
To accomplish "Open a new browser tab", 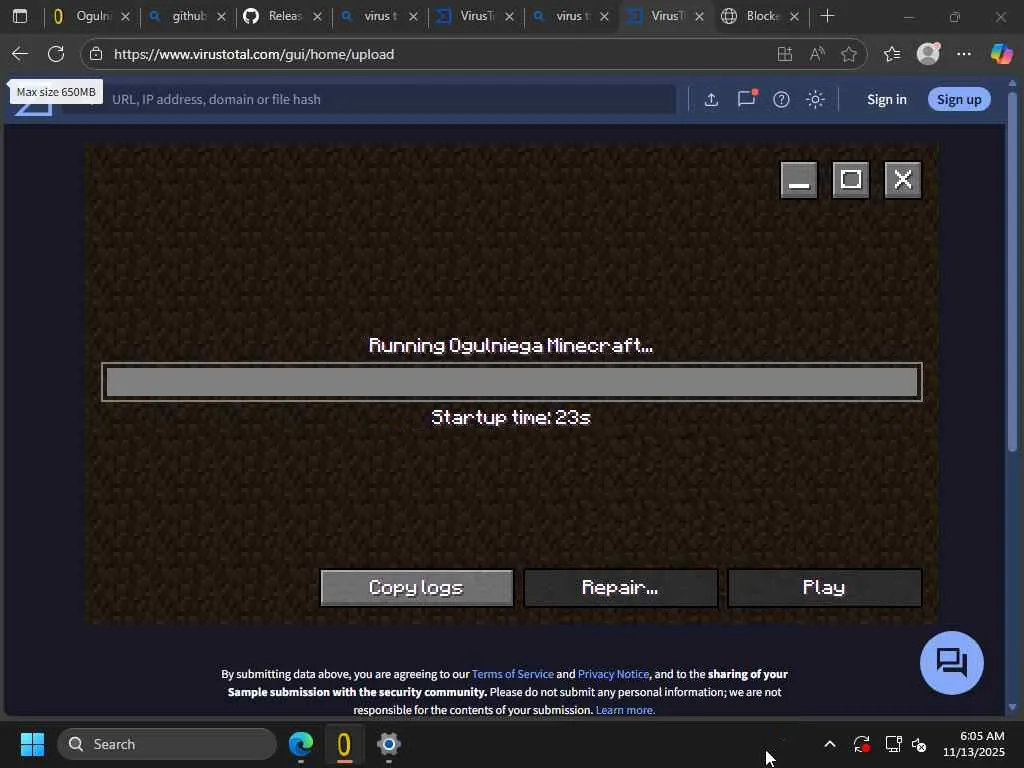I will click(827, 16).
